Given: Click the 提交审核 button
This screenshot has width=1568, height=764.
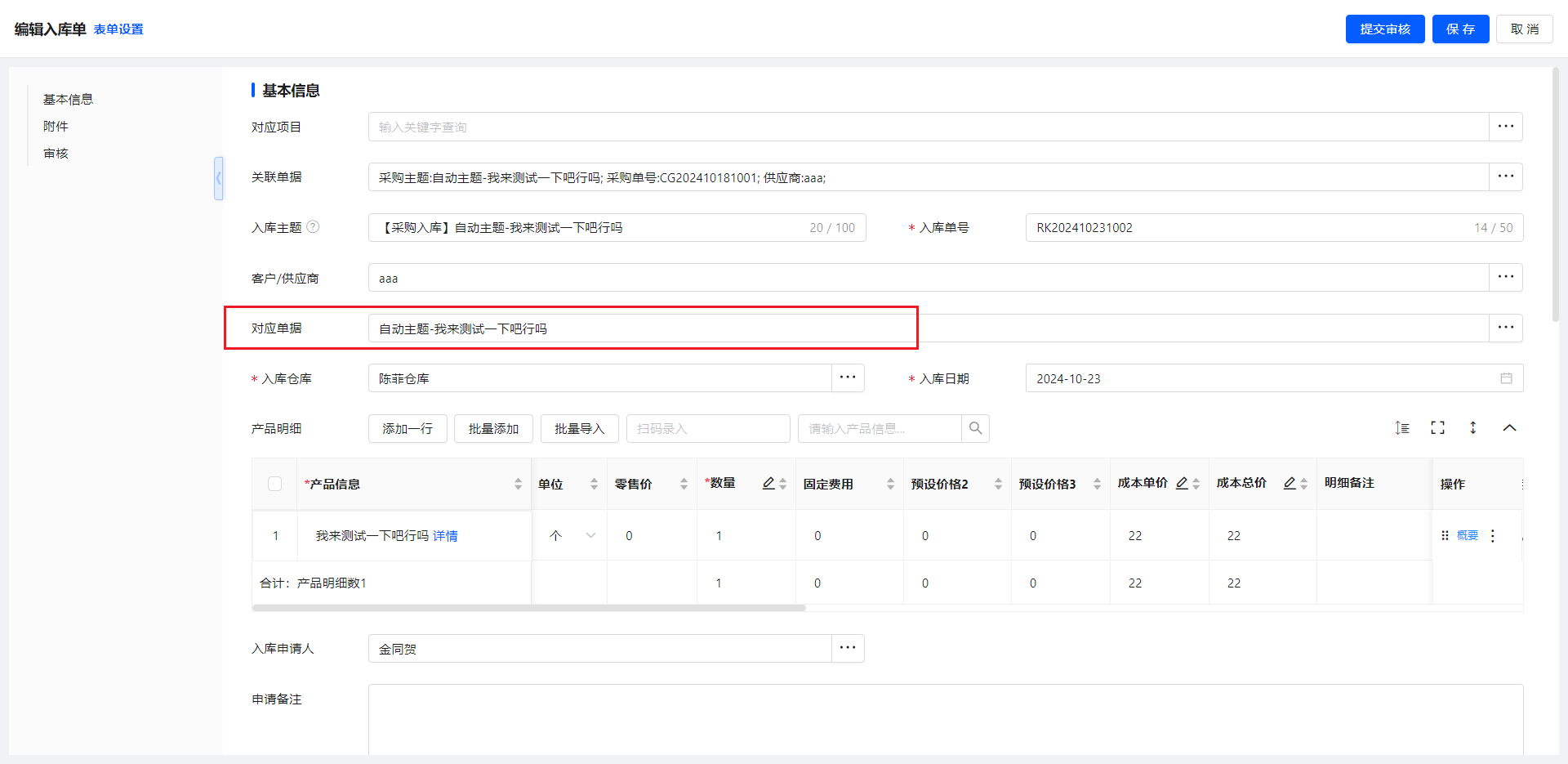Looking at the screenshot, I should point(1385,29).
